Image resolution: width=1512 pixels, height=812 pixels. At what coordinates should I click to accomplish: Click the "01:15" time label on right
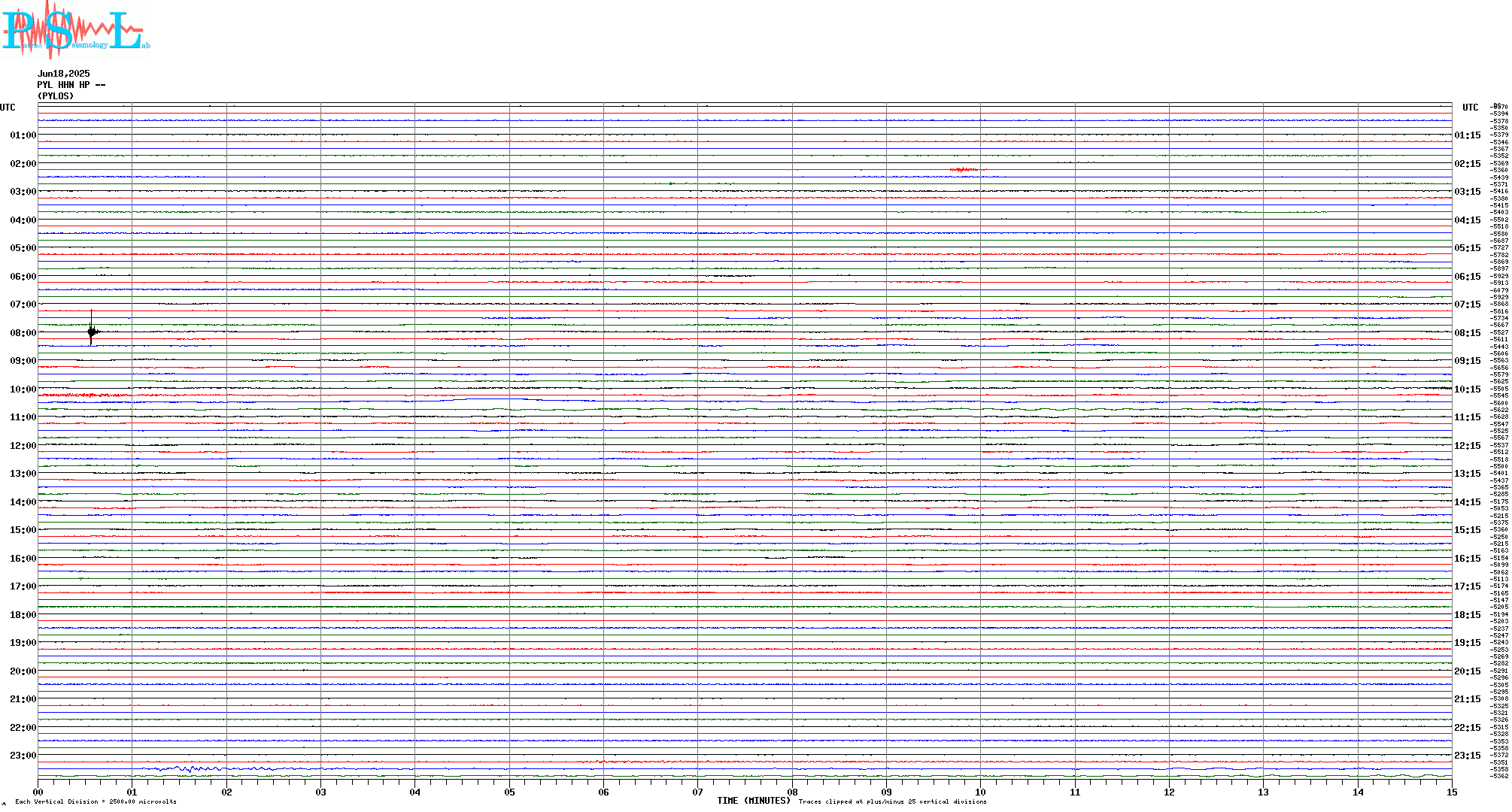coord(1468,135)
